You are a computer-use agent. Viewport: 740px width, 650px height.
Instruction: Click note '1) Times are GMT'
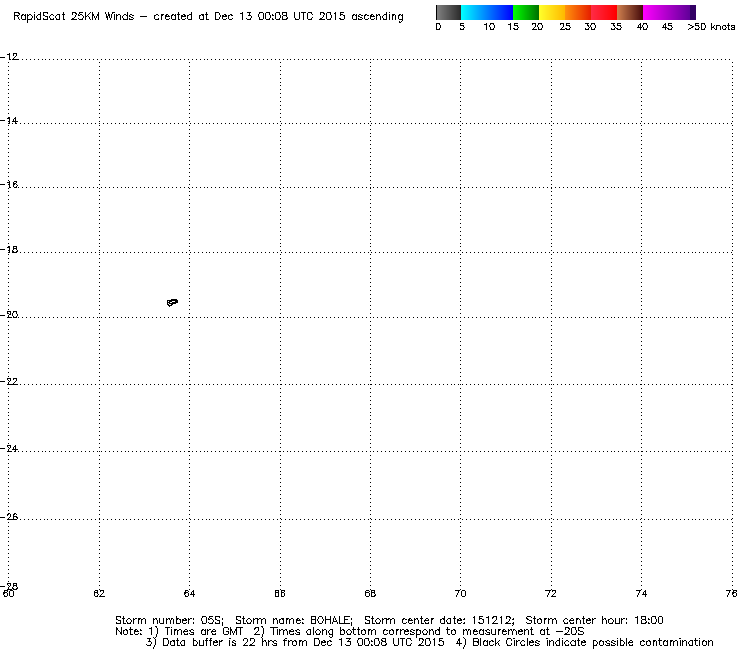click(195, 632)
